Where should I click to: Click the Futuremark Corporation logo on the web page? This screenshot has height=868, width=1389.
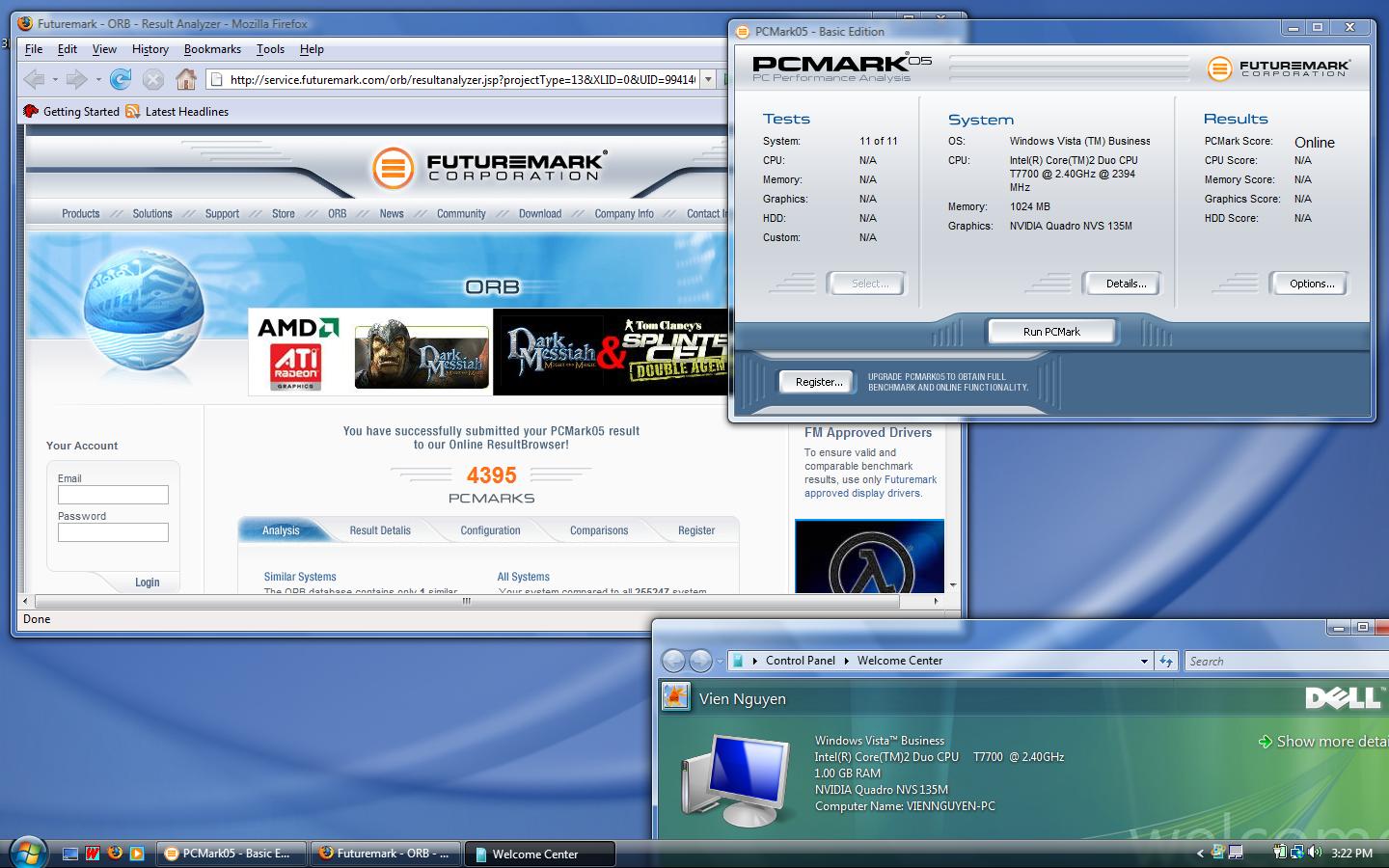pyautogui.click(x=489, y=168)
